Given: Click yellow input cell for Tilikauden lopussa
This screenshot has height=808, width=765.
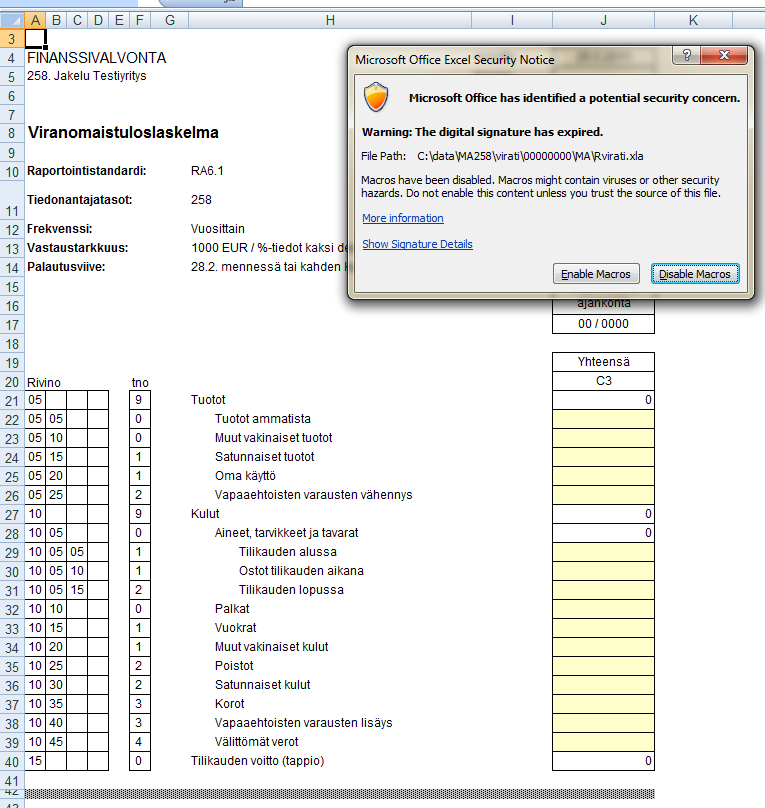Looking at the screenshot, I should pos(603,591).
